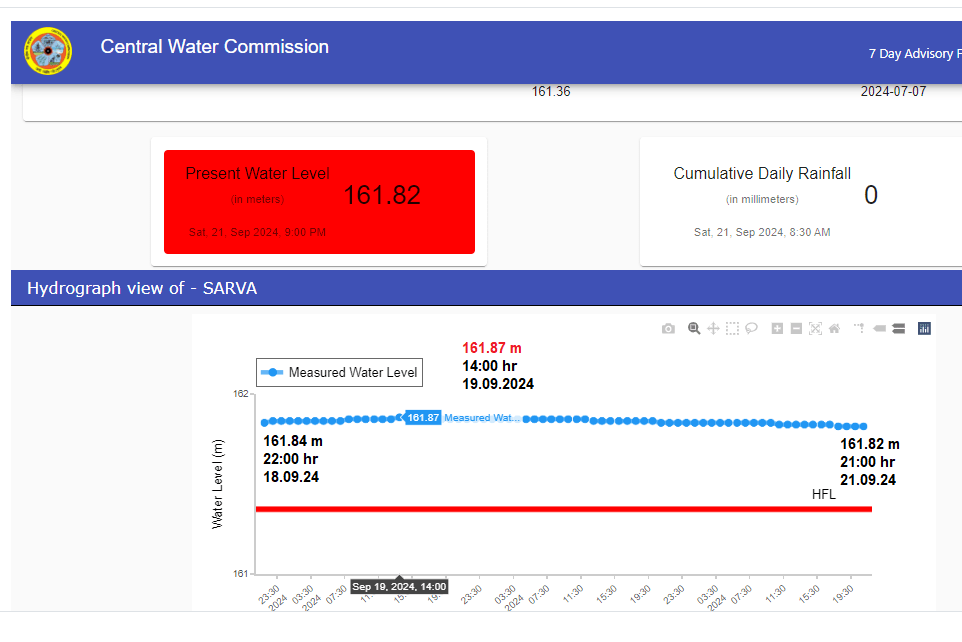Viewport: 962px width, 642px height.
Task: Toggle spike lines on the chart
Action: coord(859,329)
